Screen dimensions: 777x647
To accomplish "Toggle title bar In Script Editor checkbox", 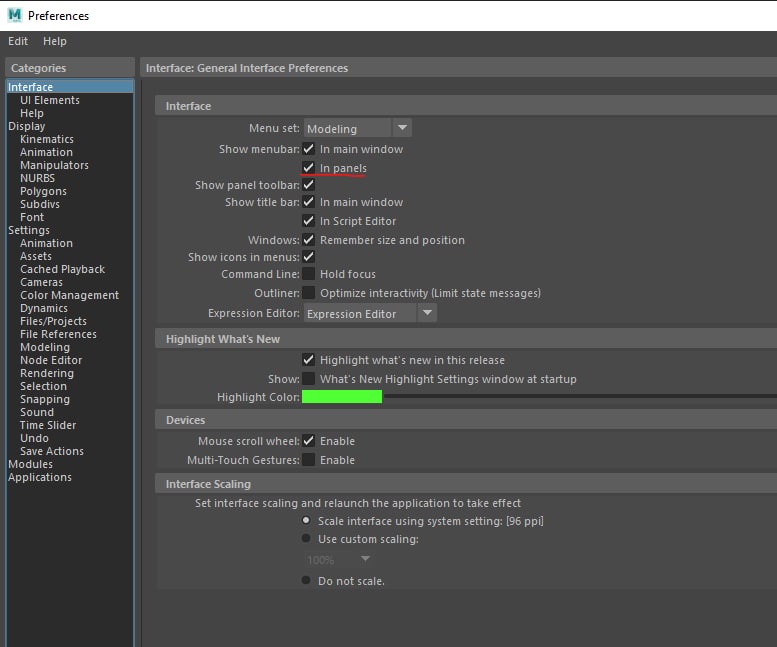I will (308, 220).
